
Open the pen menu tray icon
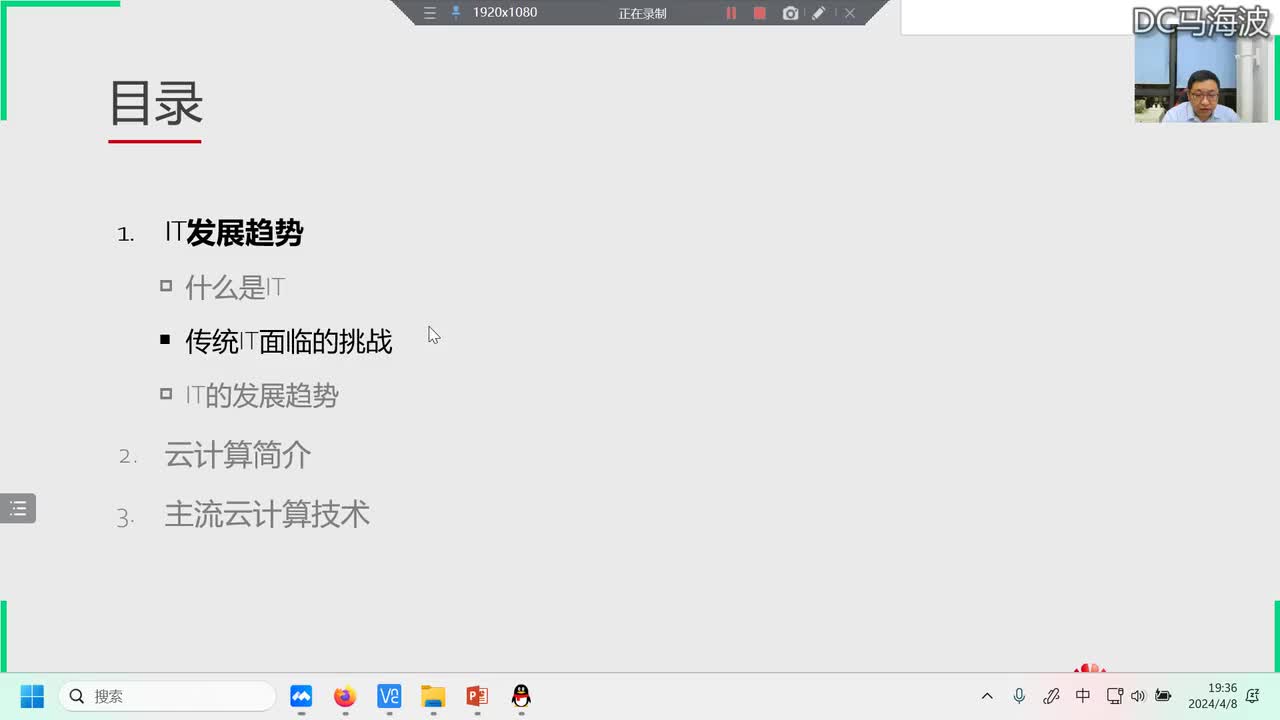pos(1051,696)
